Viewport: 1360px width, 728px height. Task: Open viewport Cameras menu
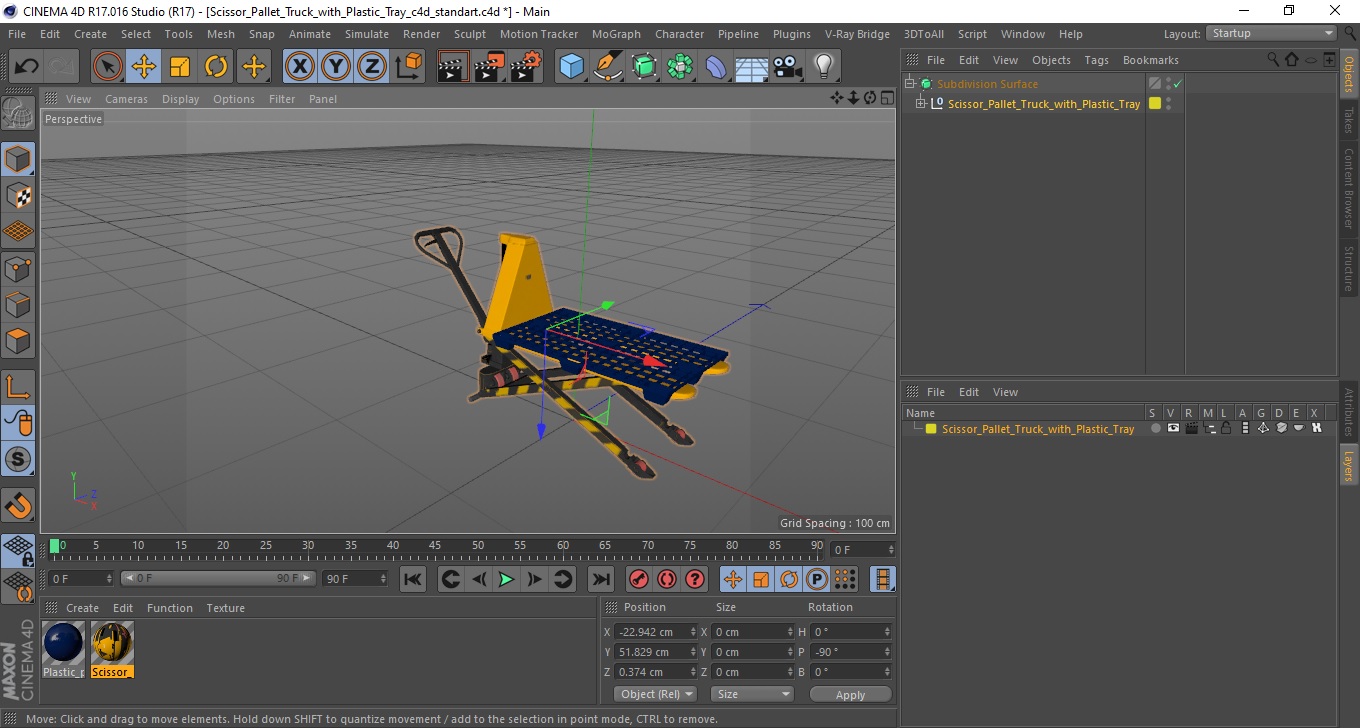tap(126, 99)
